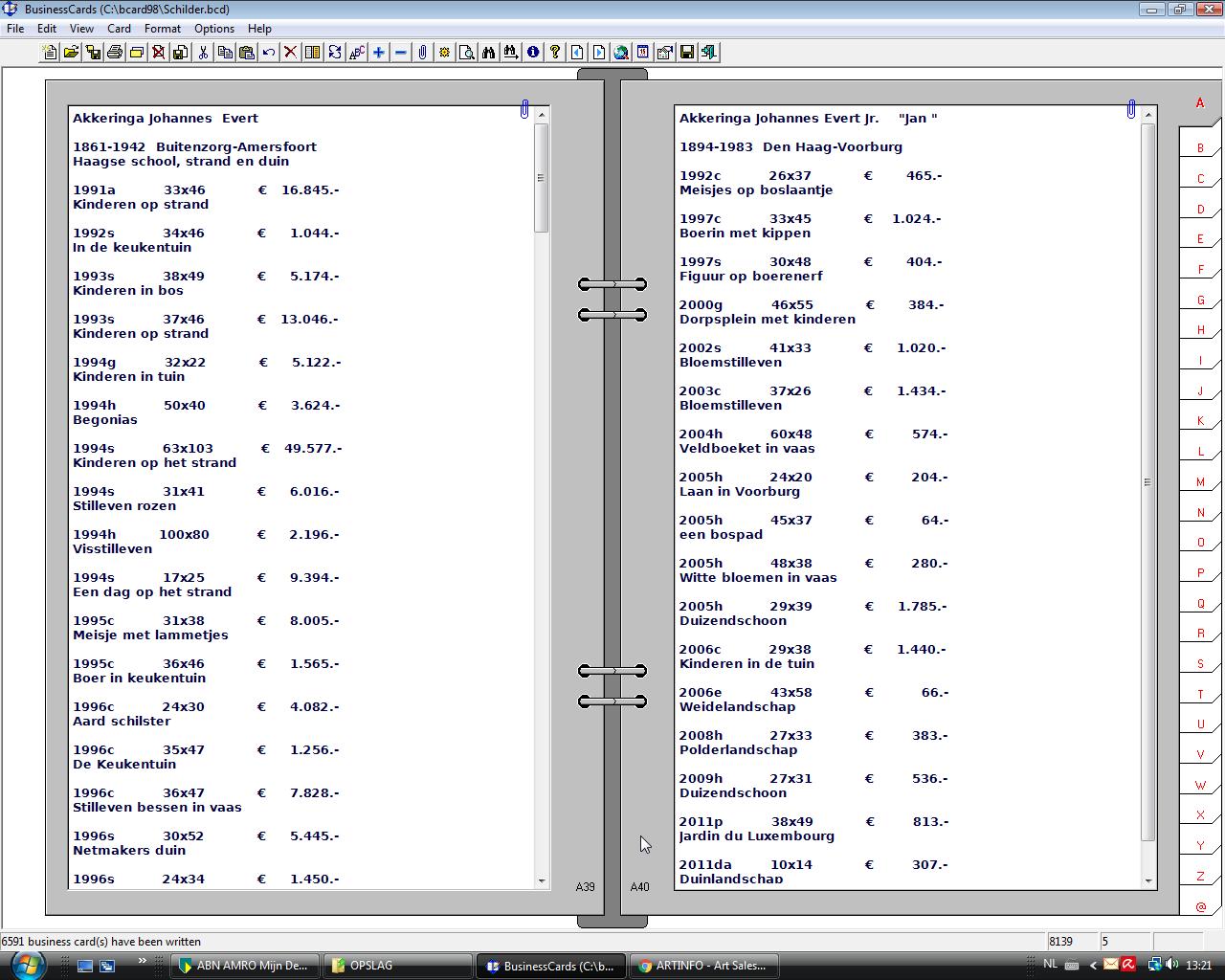1225x980 pixels.
Task: Click the paperclip on the right card
Action: pos(1131,109)
